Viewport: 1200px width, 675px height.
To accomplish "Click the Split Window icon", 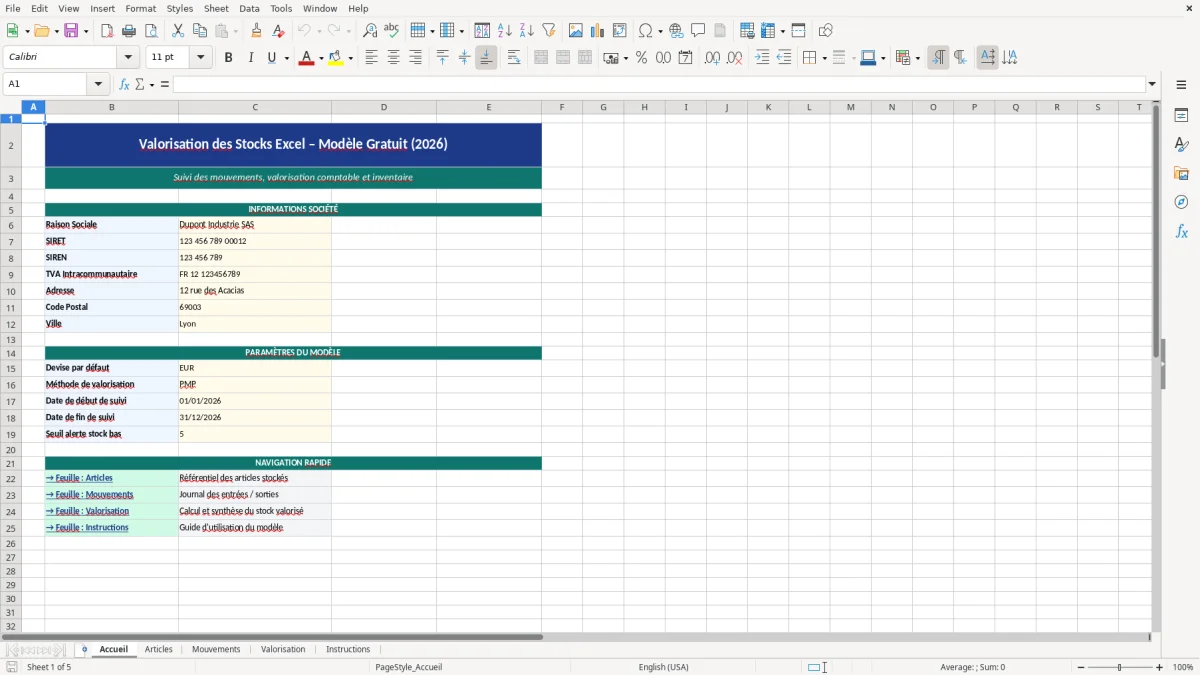I will [x=798, y=31].
